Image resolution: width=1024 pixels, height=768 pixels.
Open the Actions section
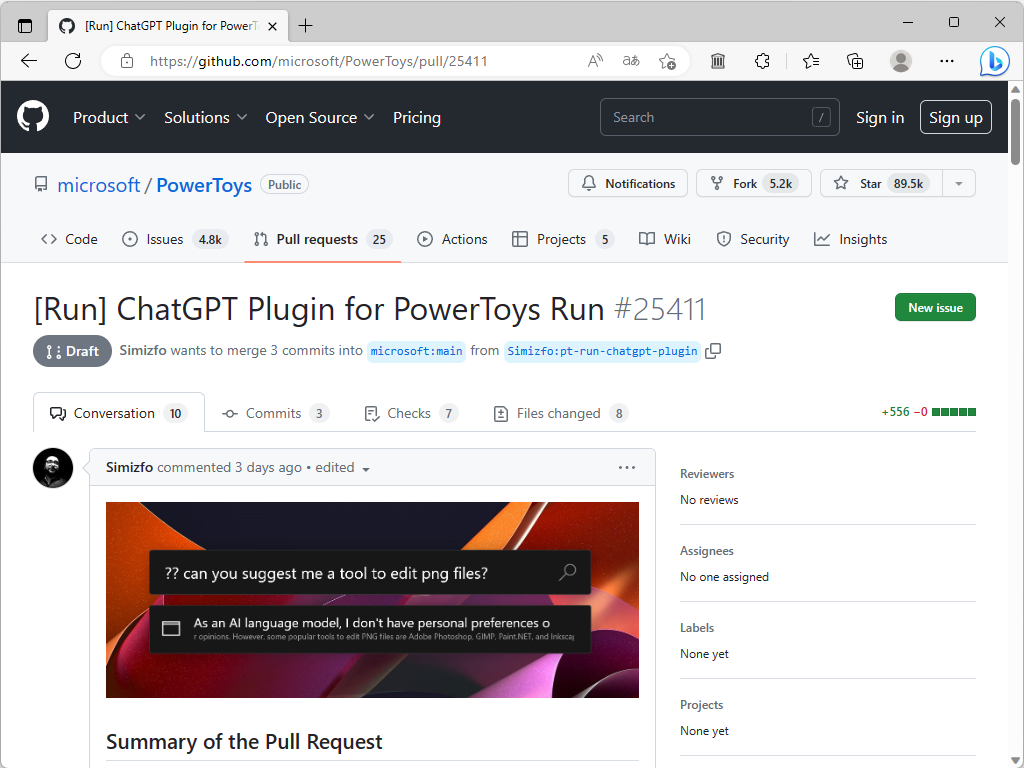coord(452,239)
